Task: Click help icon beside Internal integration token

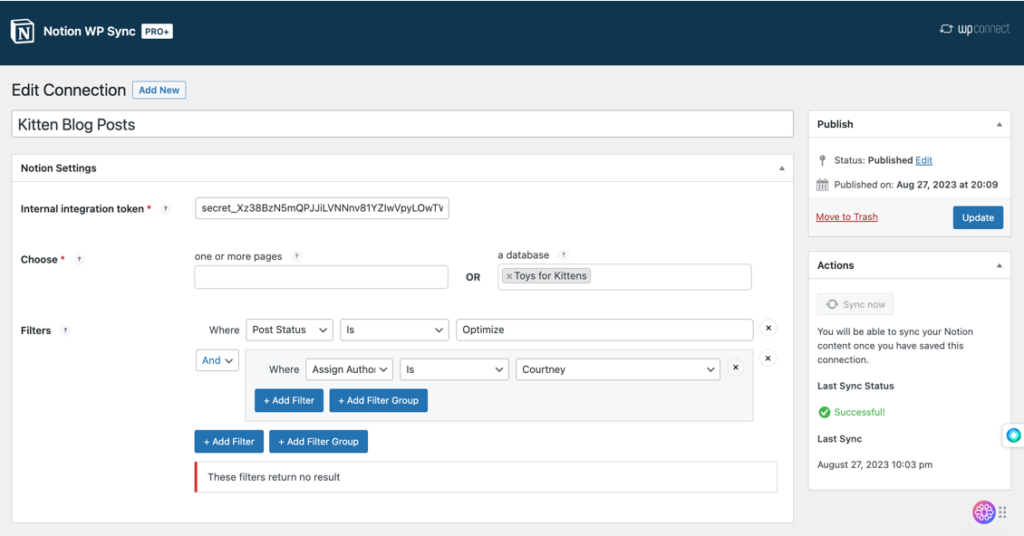Action: click(x=165, y=209)
